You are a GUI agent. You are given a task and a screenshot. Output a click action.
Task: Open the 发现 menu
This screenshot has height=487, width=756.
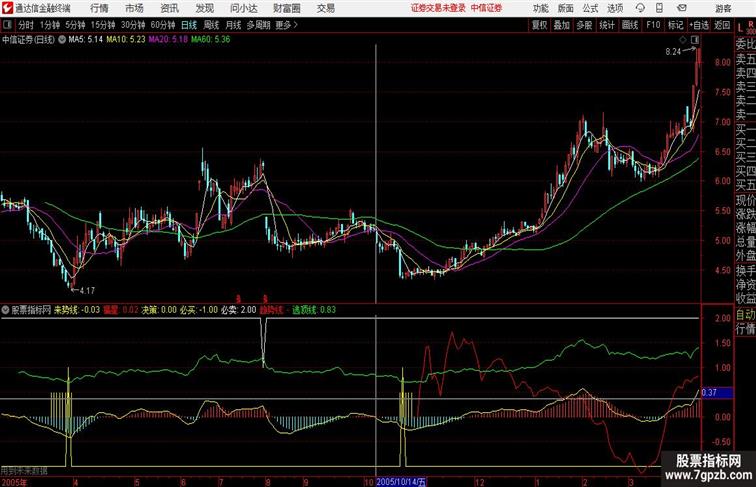pos(204,8)
